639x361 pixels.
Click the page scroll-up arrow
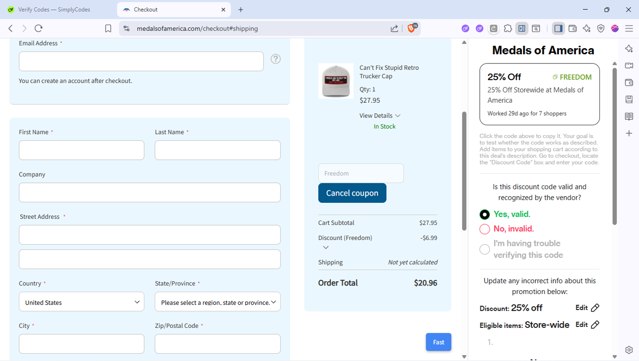464,42
